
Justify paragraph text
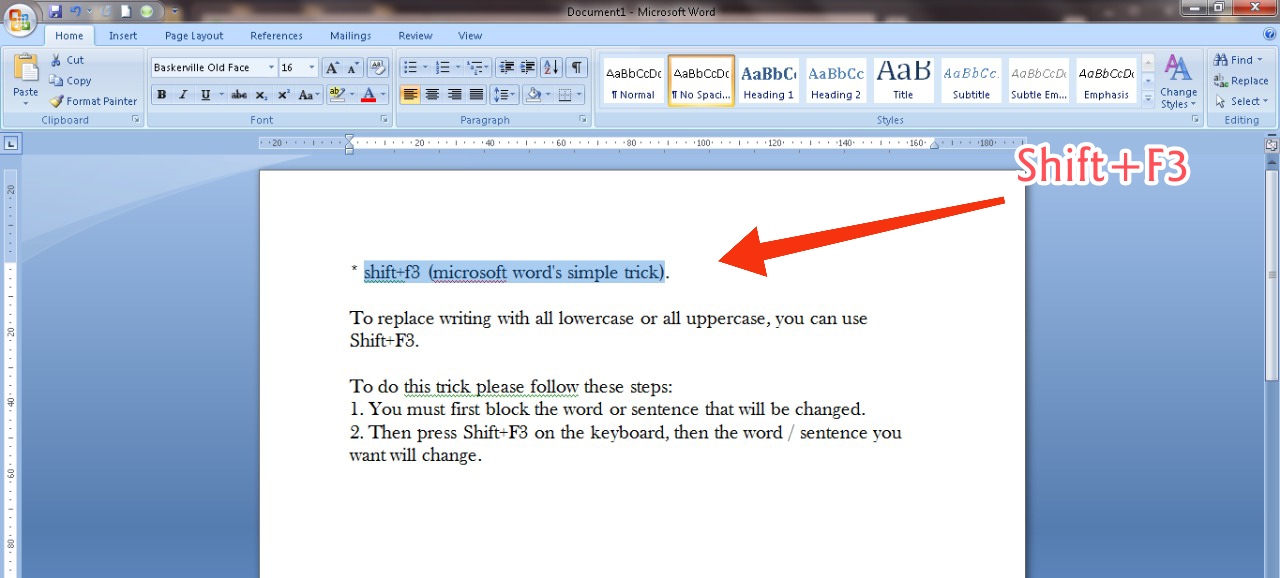477,95
